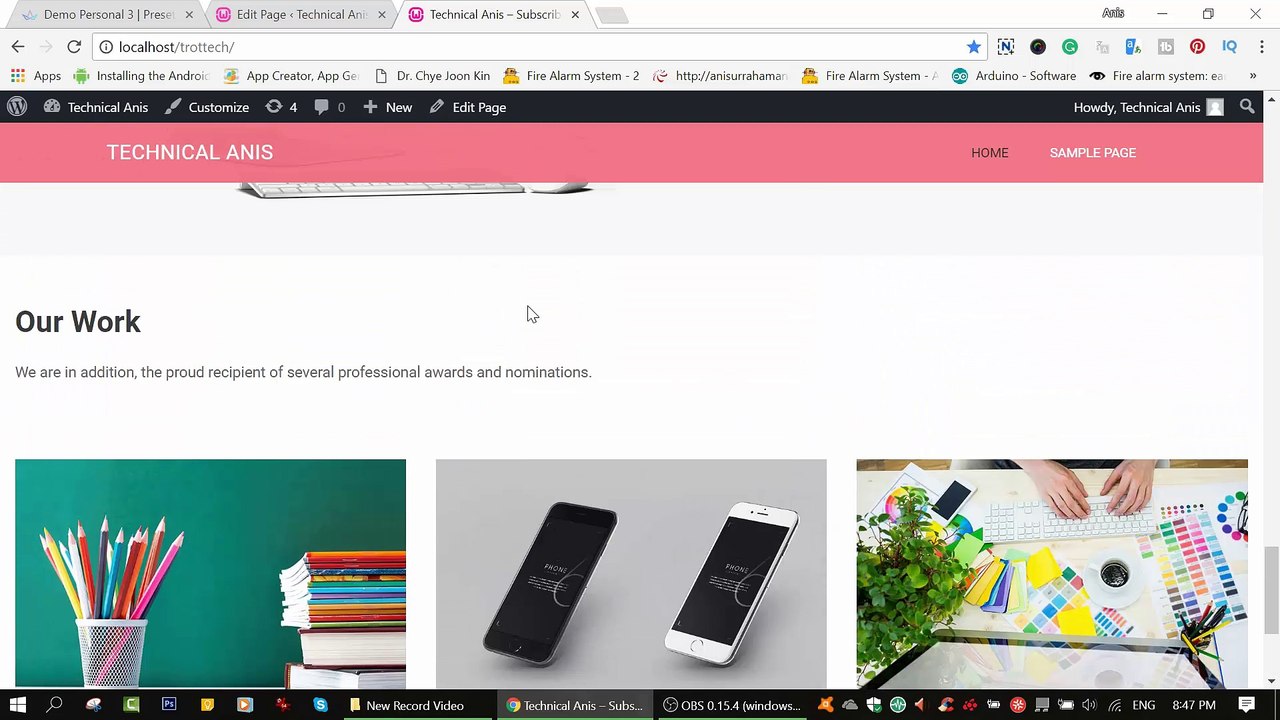Click the dark circular color extension icon
Screen dimensions: 1280x720
coord(1038,47)
